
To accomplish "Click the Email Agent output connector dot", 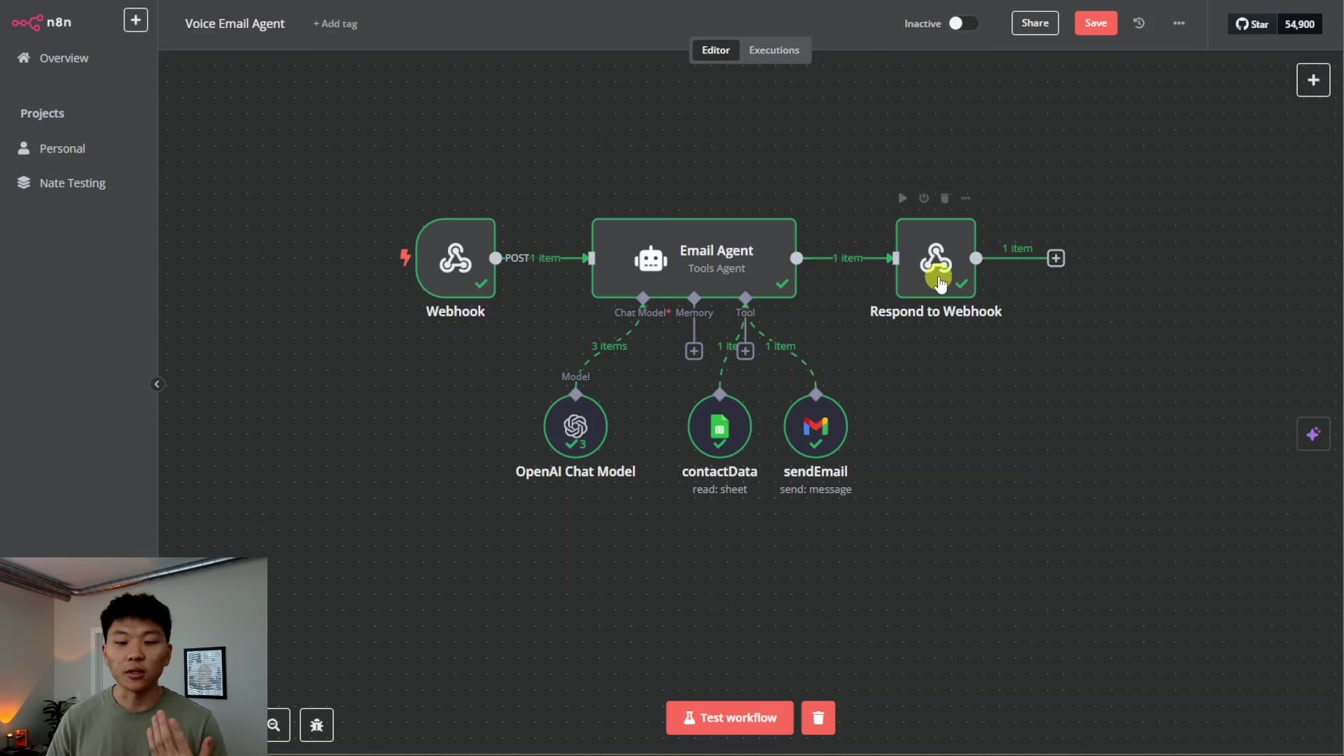I will click(x=796, y=258).
